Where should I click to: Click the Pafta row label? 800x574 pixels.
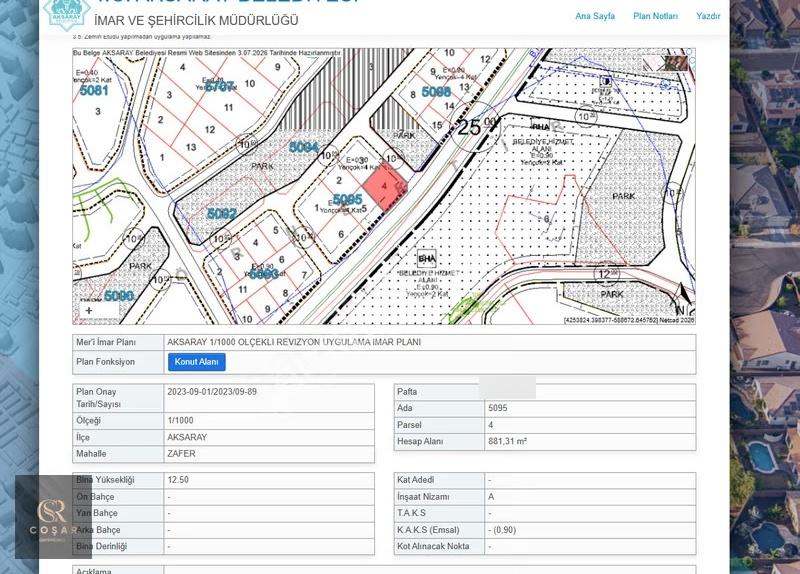point(407,392)
